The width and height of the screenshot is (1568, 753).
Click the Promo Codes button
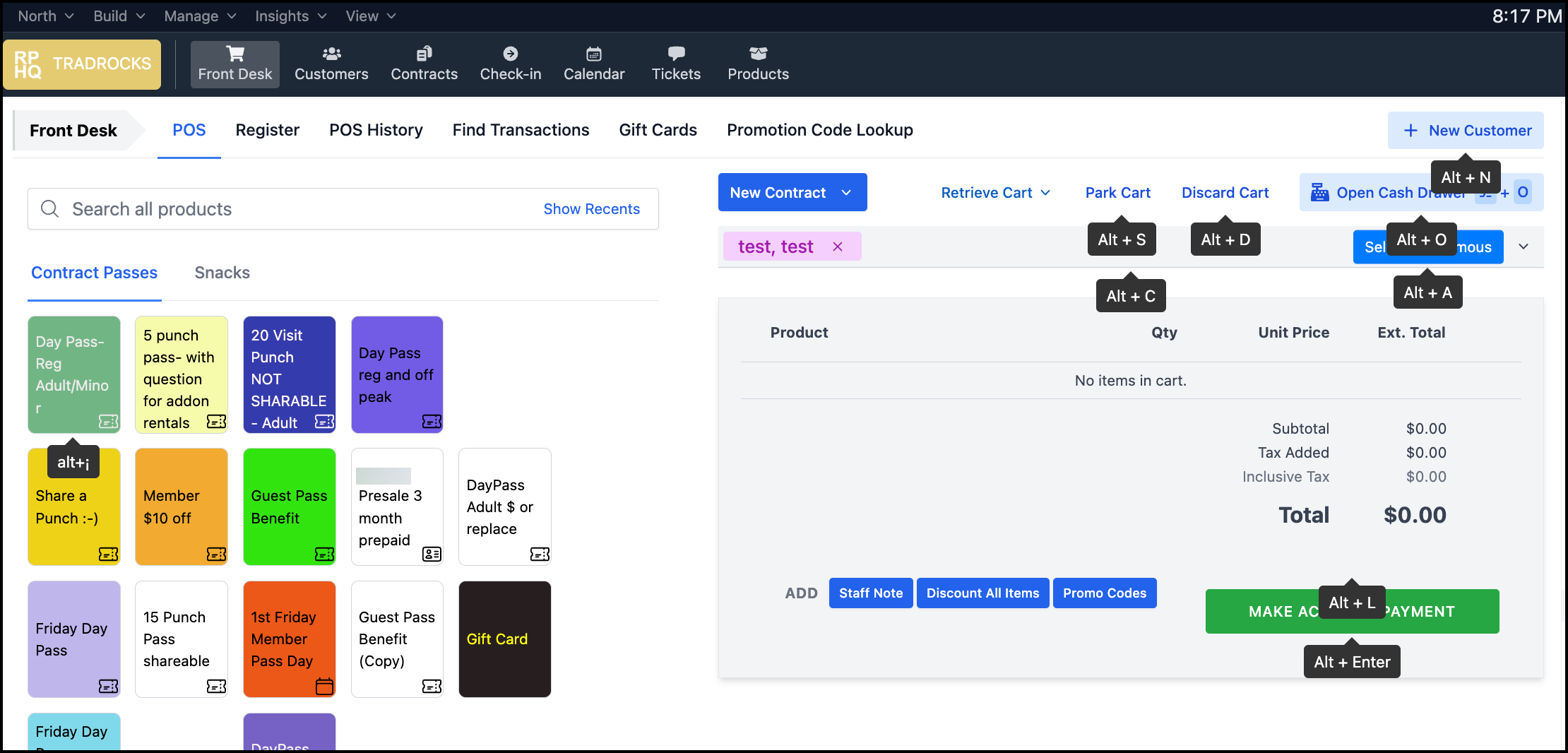1104,593
